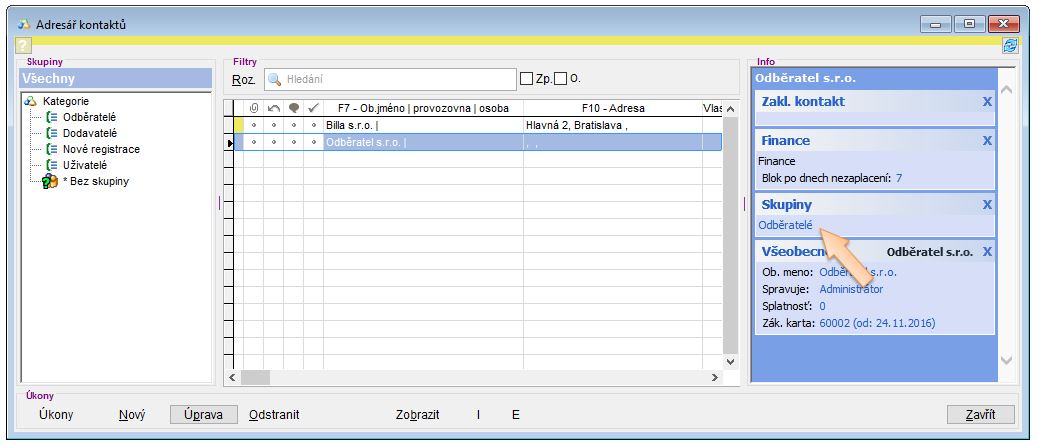Toggle the O. checkbox filter
Viewport: 1037px width, 447px height.
tap(560, 78)
